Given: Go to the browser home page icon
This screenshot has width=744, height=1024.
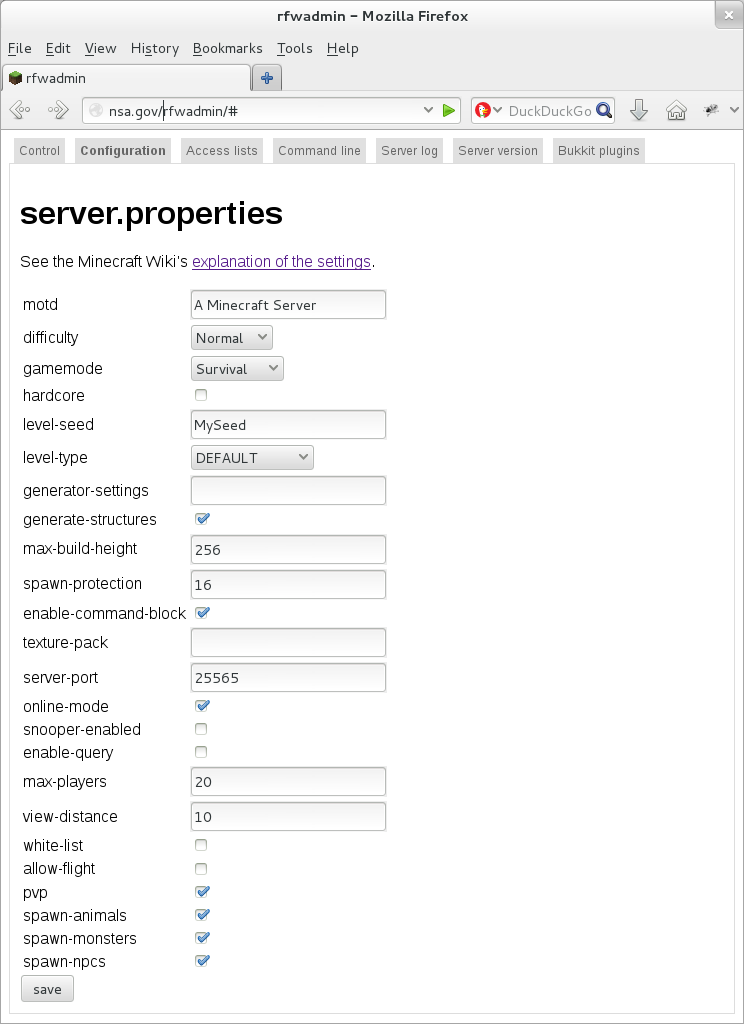Looking at the screenshot, I should point(677,110).
